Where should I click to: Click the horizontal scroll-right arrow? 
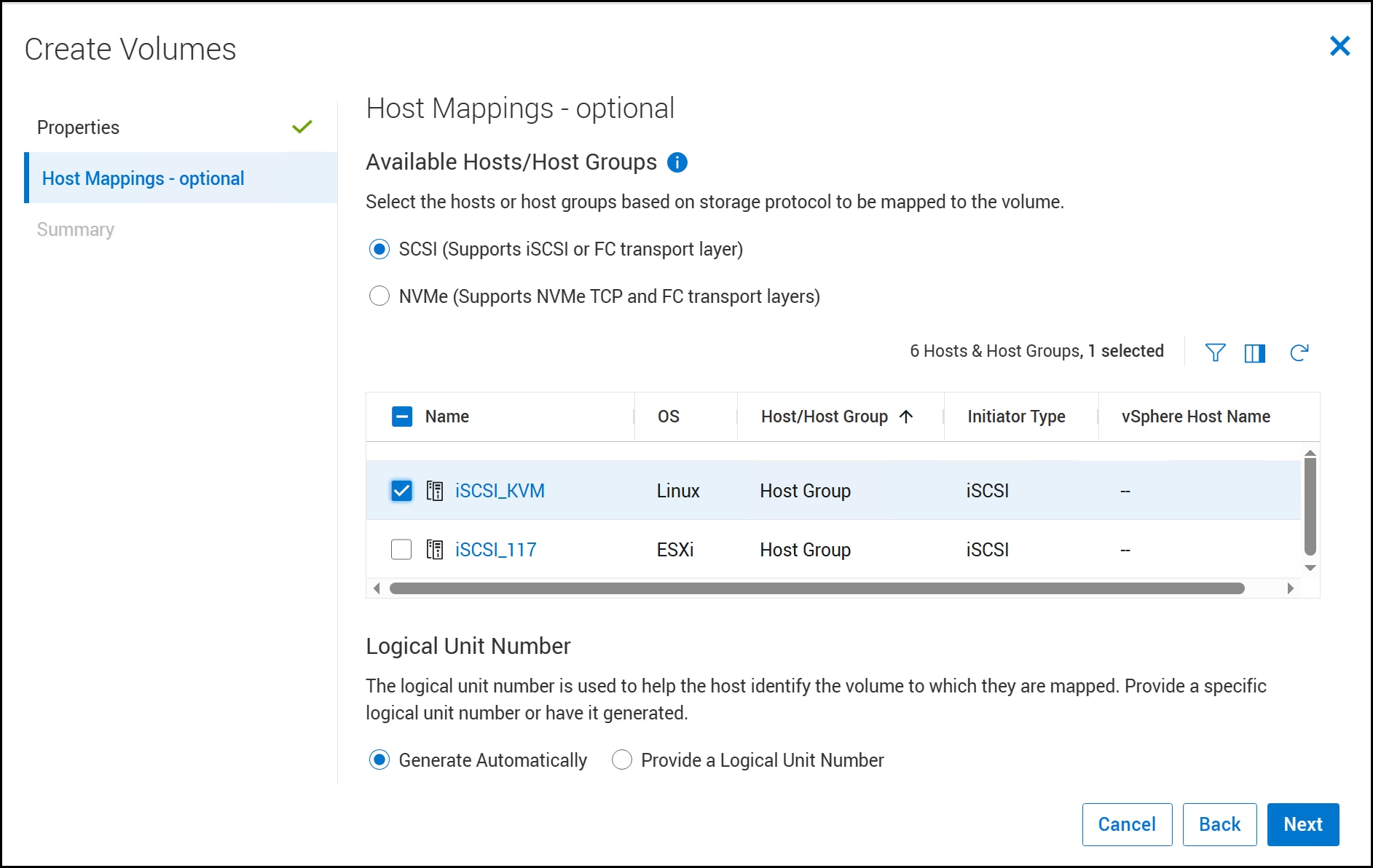pyautogui.click(x=1291, y=588)
